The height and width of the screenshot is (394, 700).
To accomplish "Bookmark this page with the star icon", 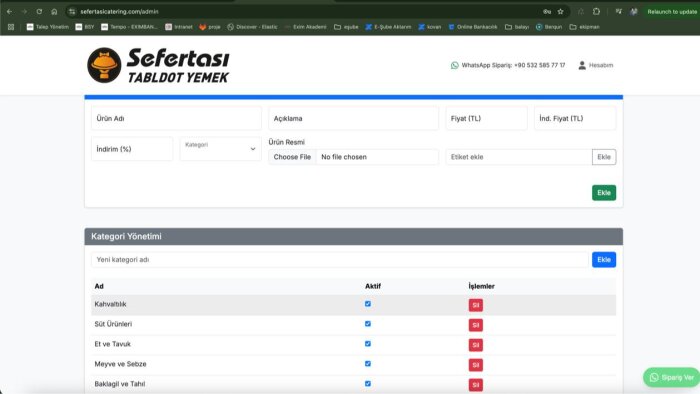I will click(x=560, y=12).
